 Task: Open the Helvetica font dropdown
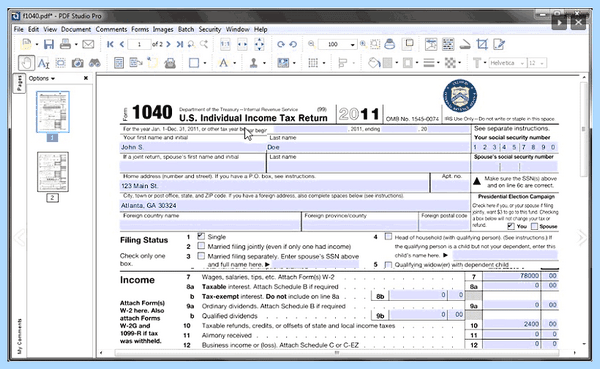click(x=507, y=63)
